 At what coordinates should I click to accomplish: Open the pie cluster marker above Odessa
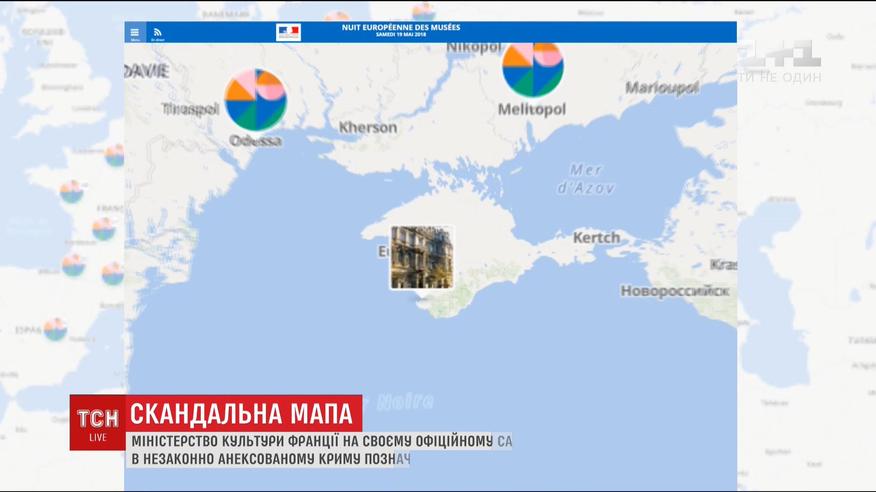coord(256,99)
